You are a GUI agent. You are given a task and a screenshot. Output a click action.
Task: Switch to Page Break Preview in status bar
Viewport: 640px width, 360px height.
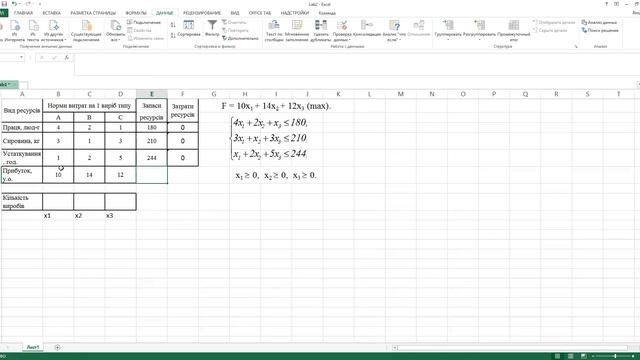(x=584, y=356)
